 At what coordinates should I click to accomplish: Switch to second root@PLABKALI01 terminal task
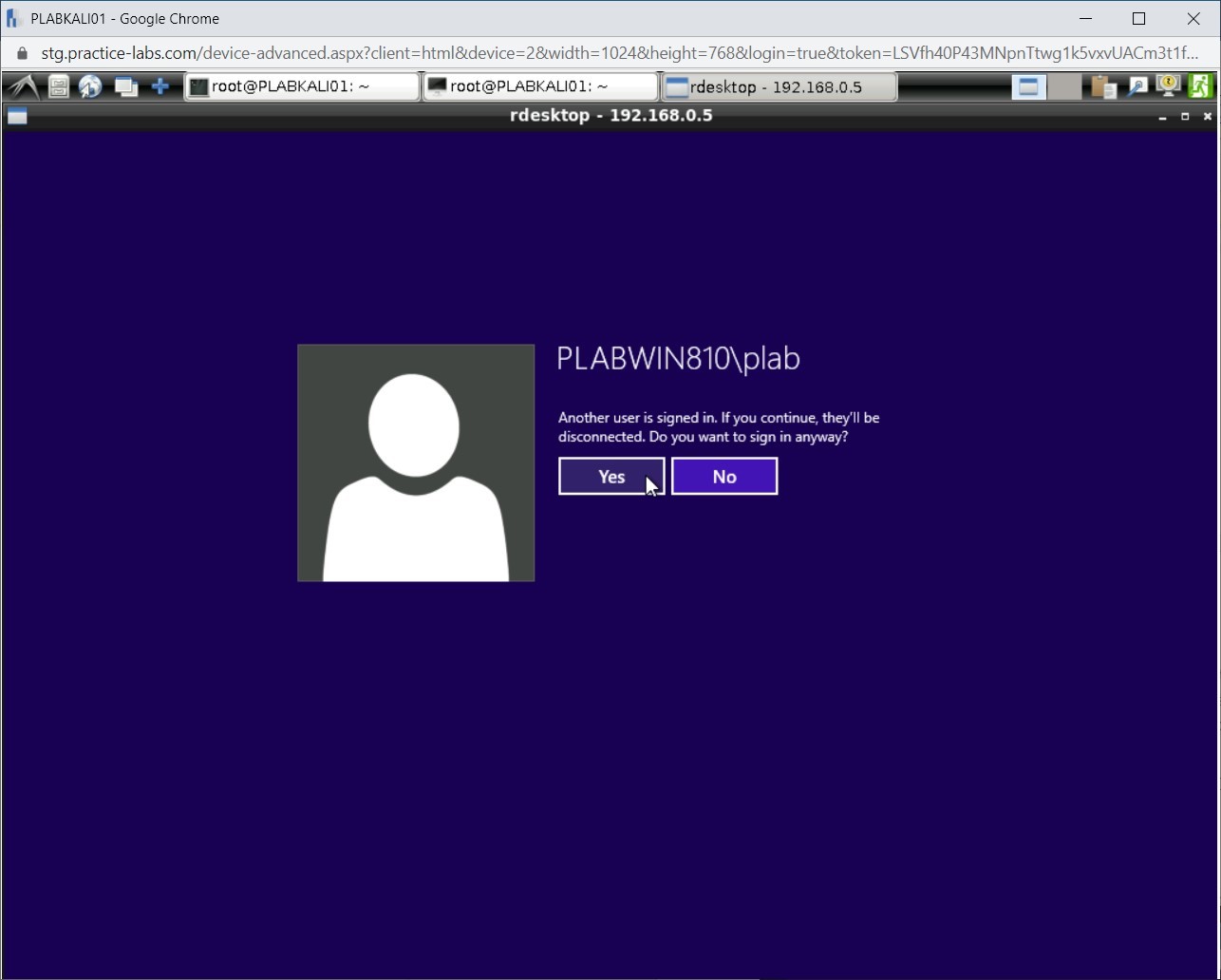click(540, 87)
